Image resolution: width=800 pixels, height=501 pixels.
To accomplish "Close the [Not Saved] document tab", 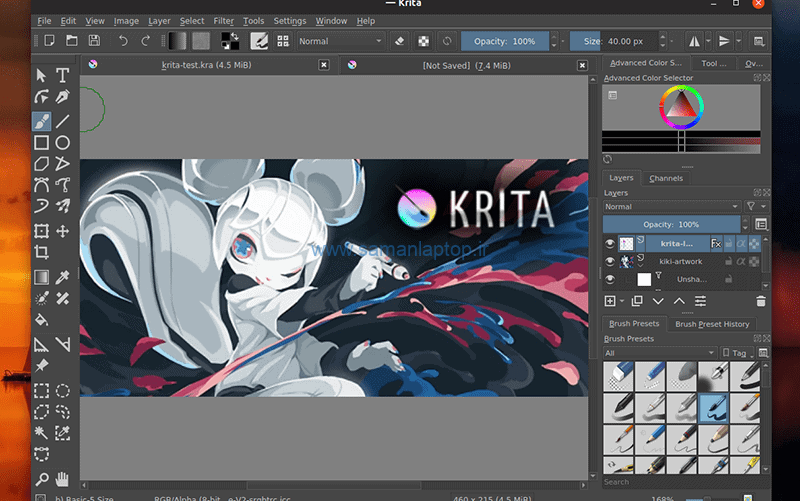I will point(582,65).
